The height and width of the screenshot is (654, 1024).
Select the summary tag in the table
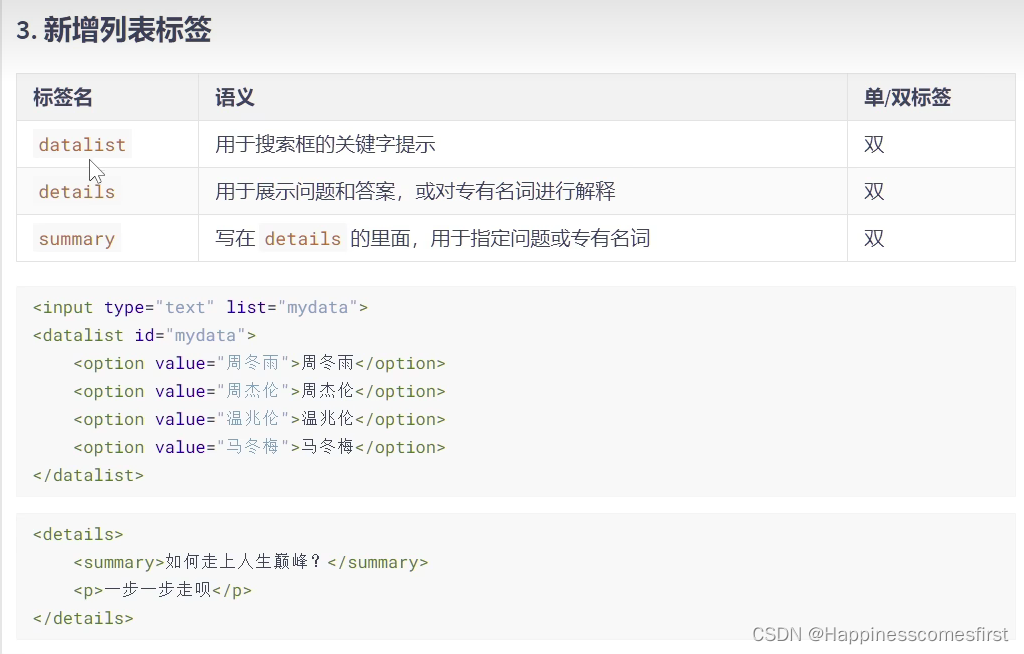point(77,238)
